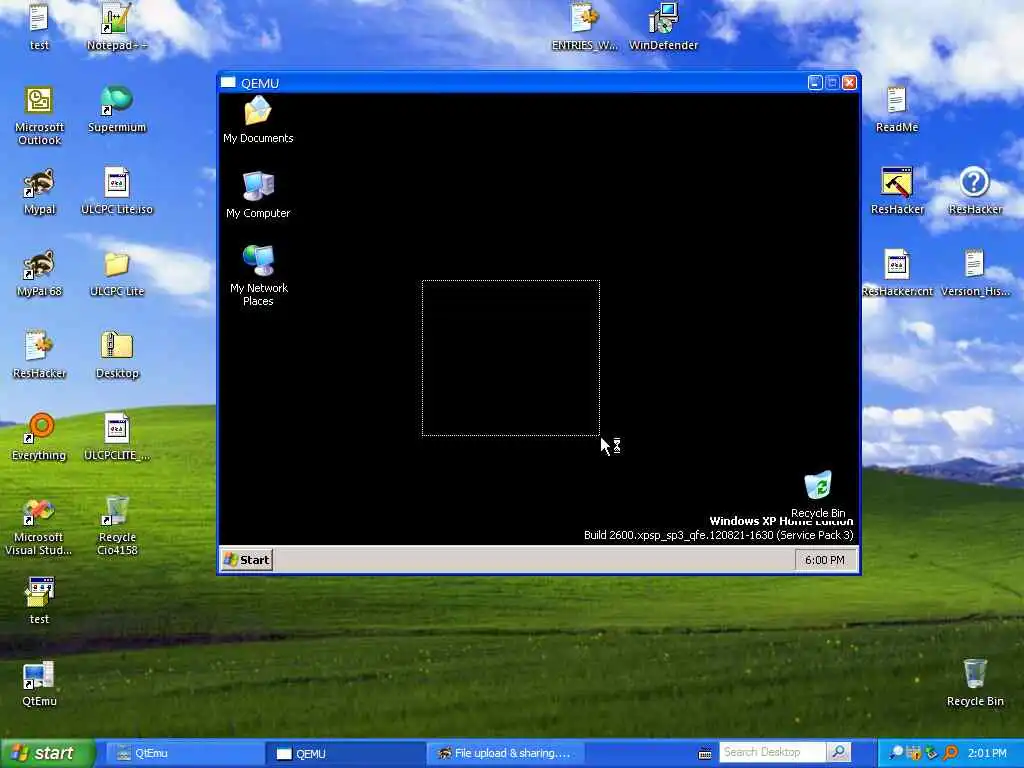Click the safely remove hardware tray icon
The height and width of the screenshot is (768, 1024).
tap(932, 753)
